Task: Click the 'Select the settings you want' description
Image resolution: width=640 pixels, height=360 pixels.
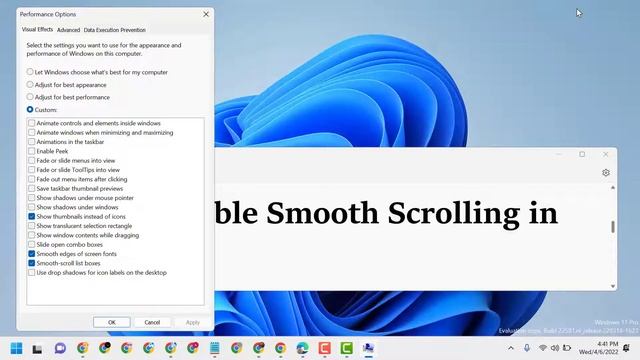Action: pyautogui.click(x=104, y=49)
